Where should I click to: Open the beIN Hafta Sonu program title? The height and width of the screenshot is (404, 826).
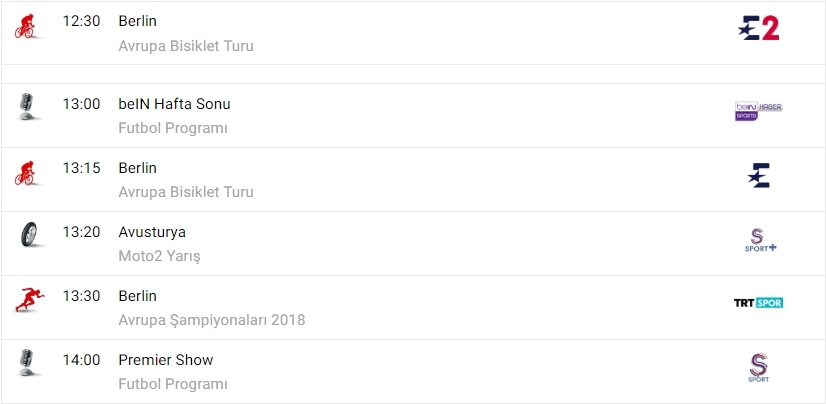174,104
